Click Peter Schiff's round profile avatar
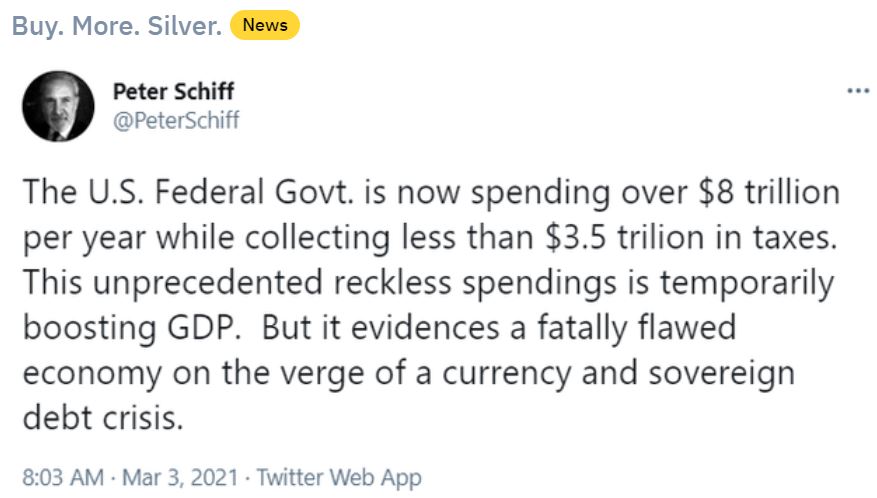 point(58,106)
